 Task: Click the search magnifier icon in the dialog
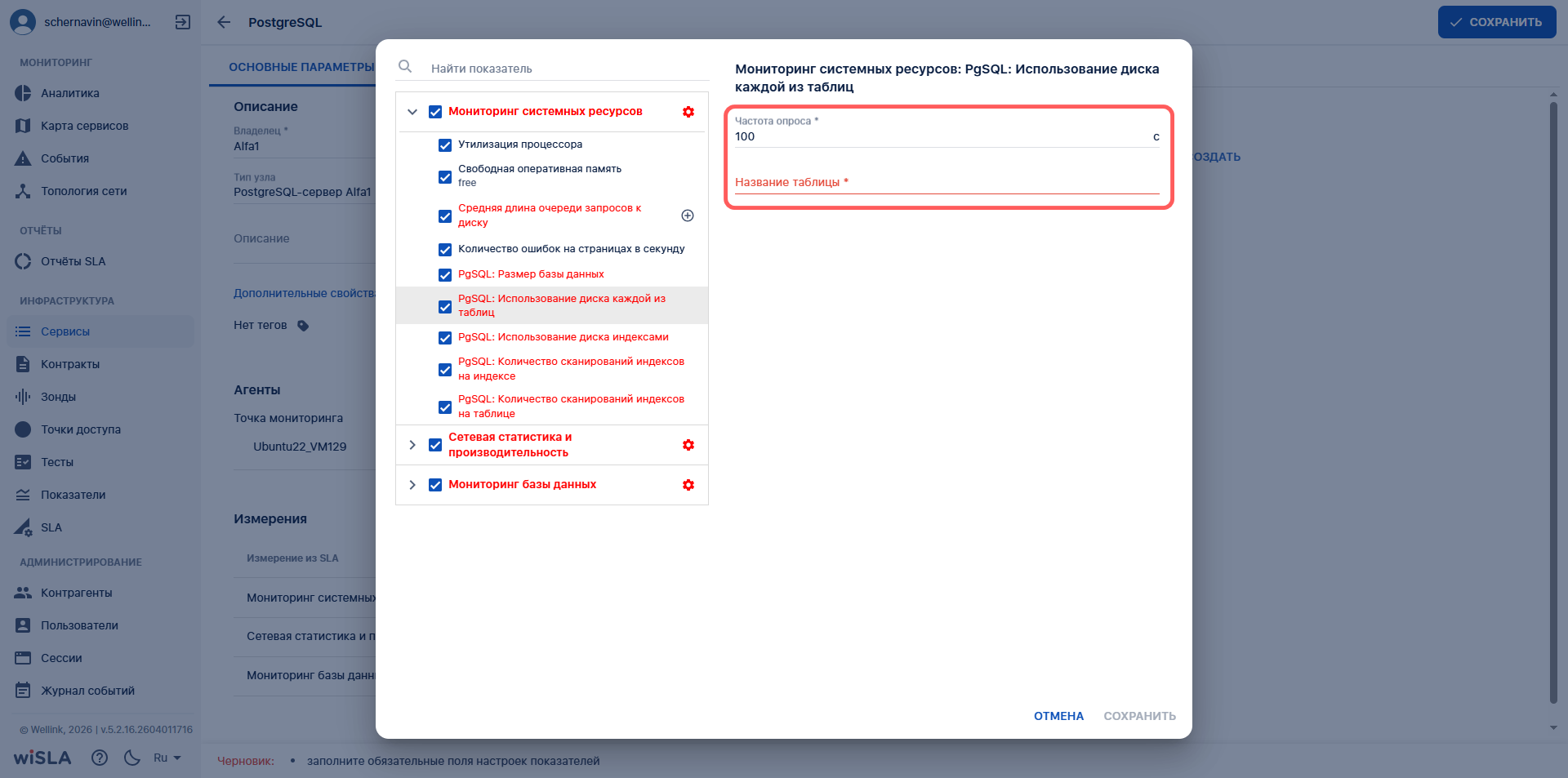[x=405, y=66]
